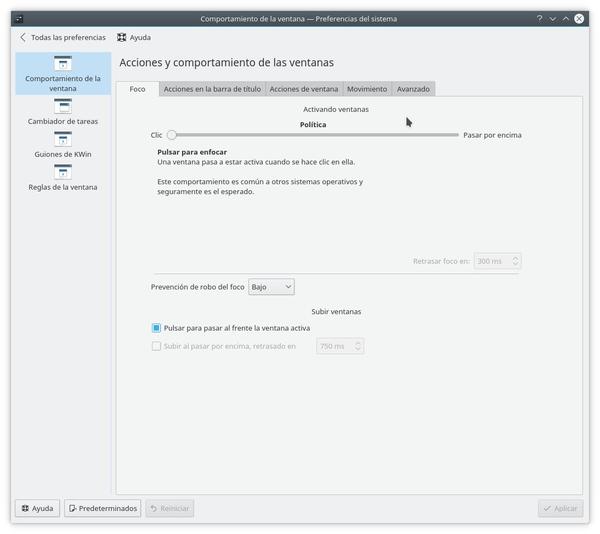Click the Aplicar button
600x534 pixels.
click(x=561, y=508)
